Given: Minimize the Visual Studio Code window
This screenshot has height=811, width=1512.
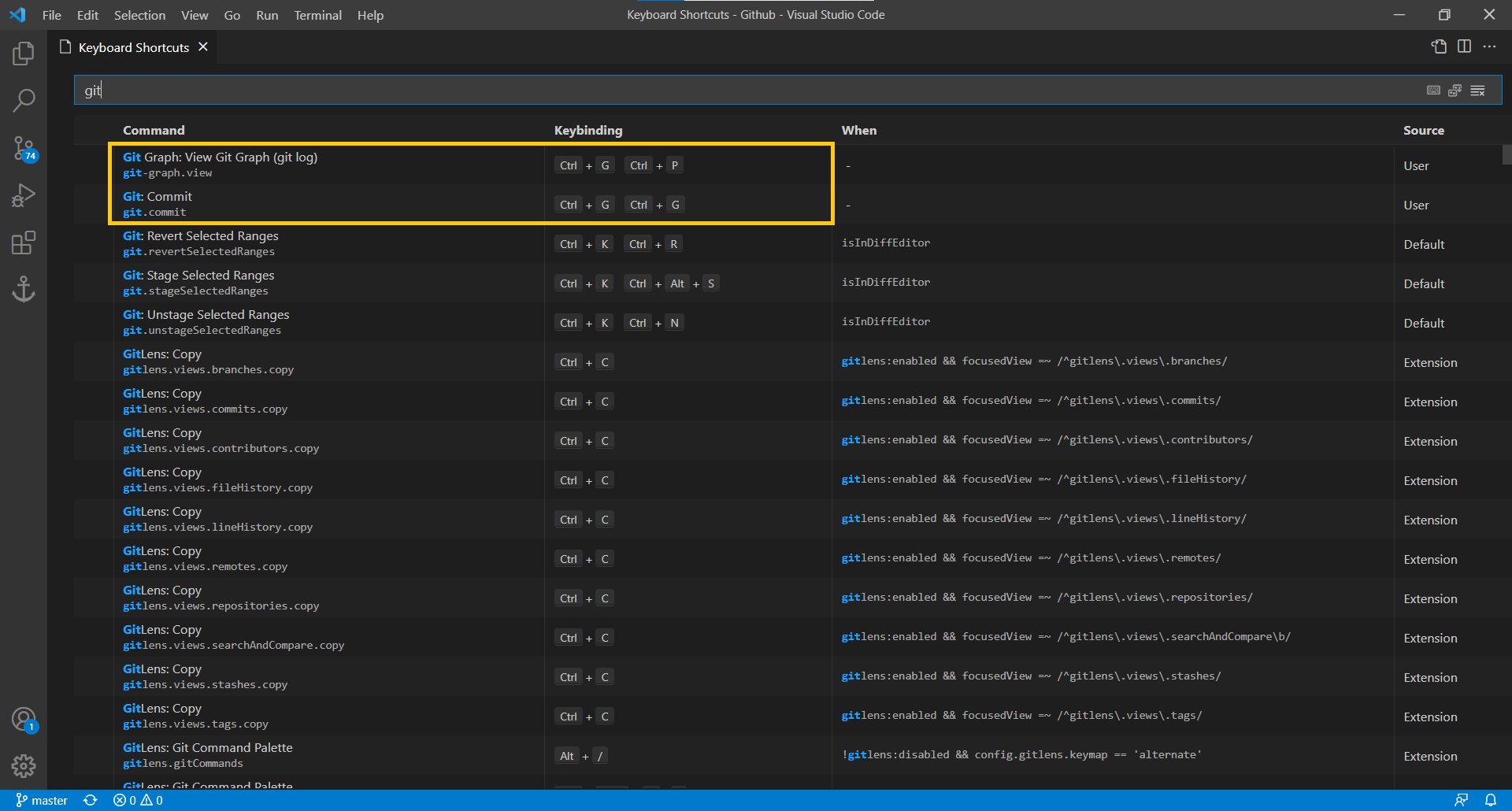Looking at the screenshot, I should point(1399,15).
